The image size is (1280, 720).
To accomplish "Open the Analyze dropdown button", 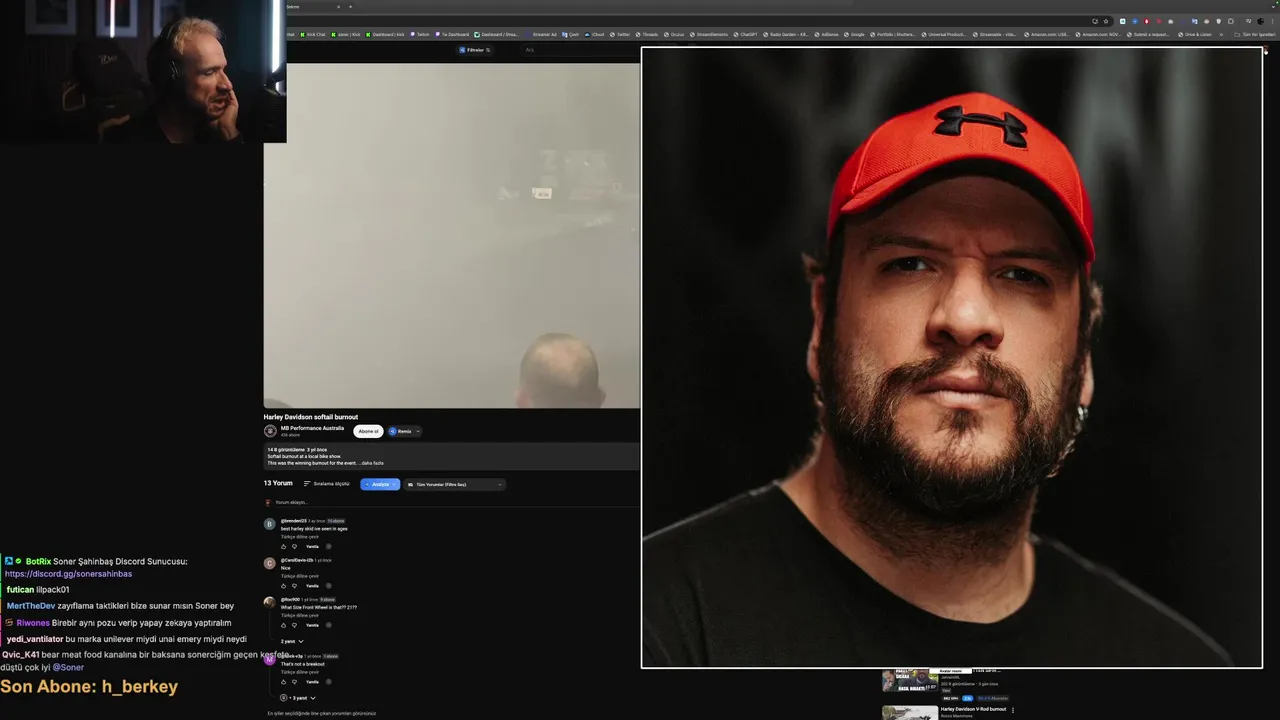I will pyautogui.click(x=380, y=484).
